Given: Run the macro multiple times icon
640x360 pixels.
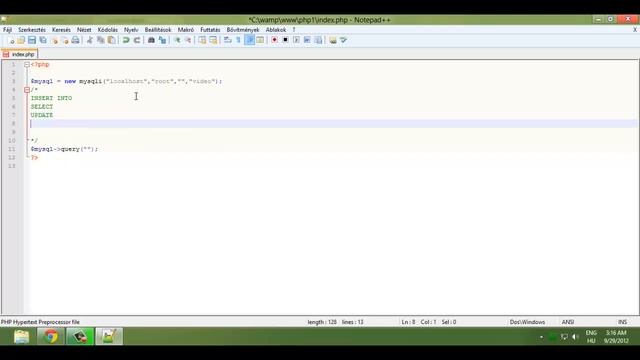Looking at the screenshot, I should coord(307,40).
